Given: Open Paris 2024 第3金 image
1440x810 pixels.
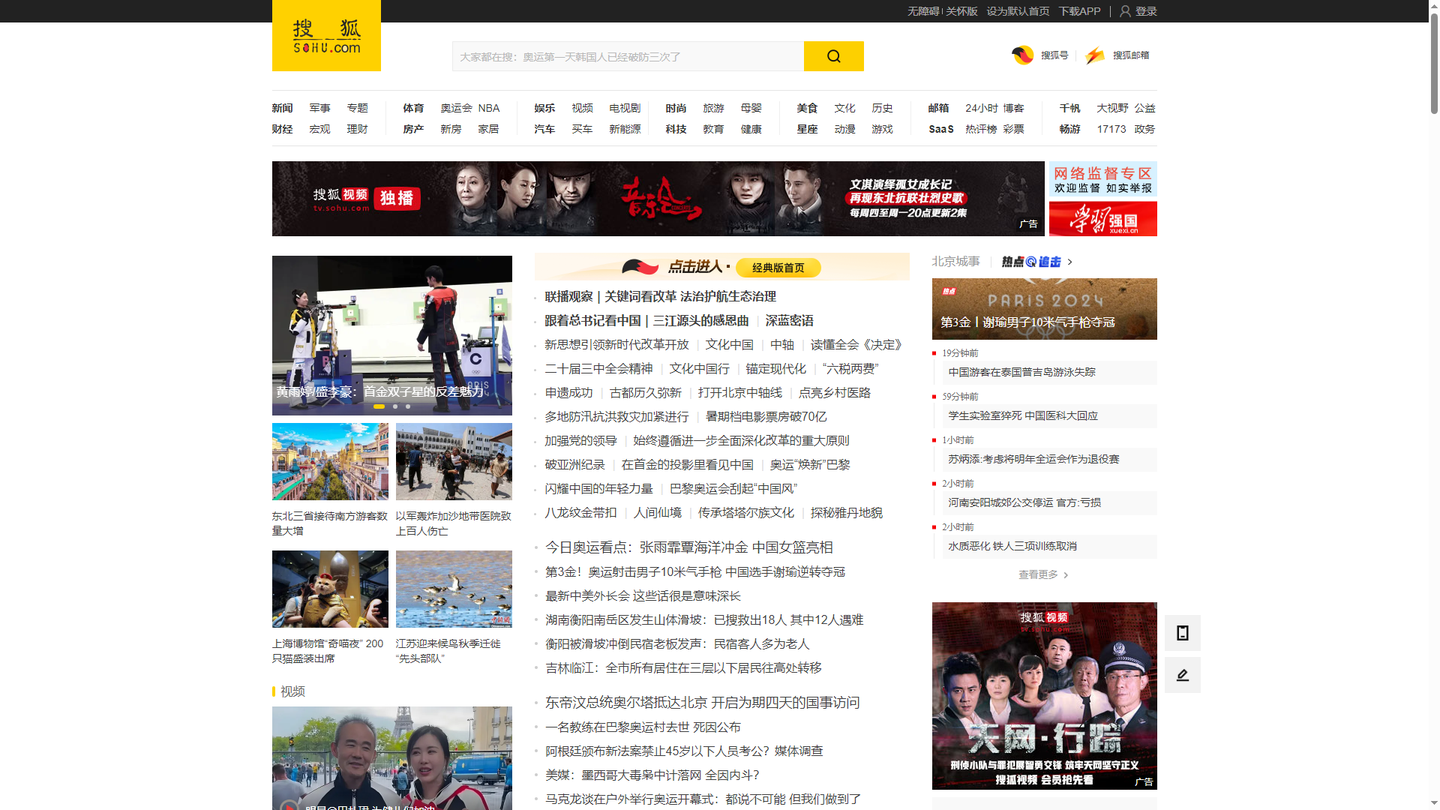Looking at the screenshot, I should click(x=1044, y=309).
